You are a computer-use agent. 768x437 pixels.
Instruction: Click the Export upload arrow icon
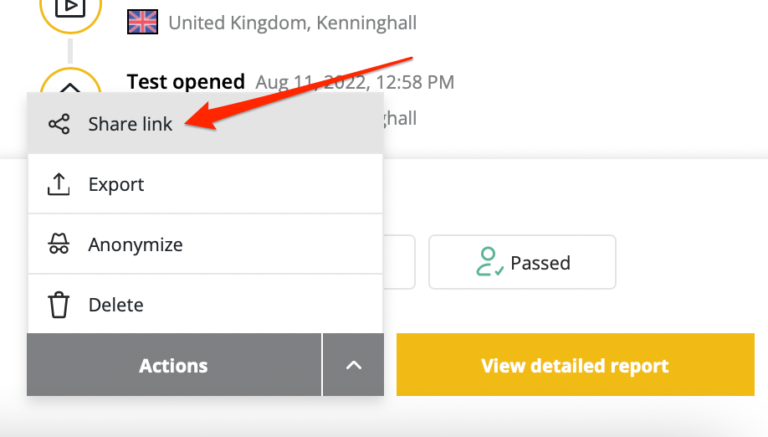point(59,184)
